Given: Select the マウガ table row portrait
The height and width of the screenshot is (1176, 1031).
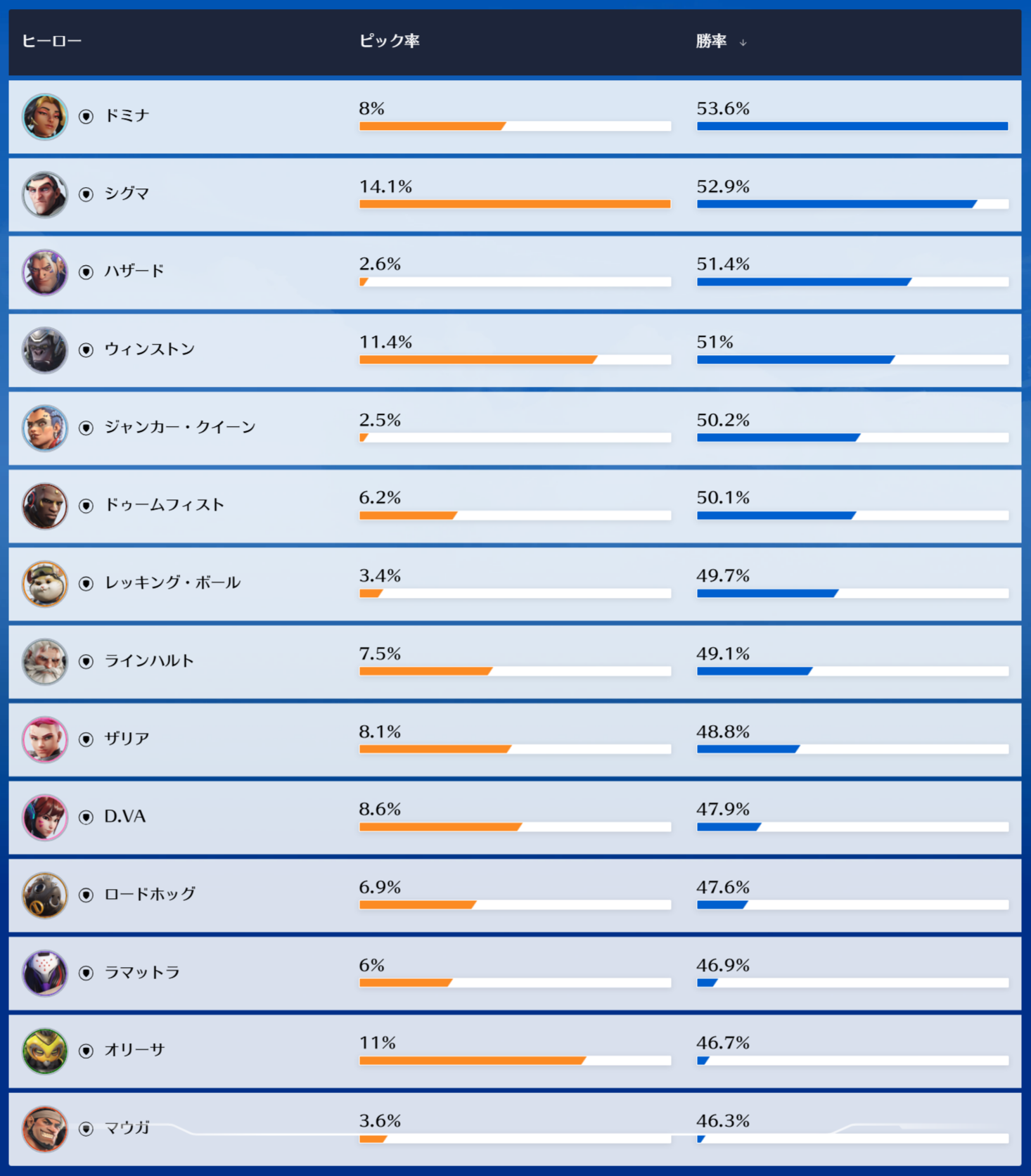Looking at the screenshot, I should 45,1128.
